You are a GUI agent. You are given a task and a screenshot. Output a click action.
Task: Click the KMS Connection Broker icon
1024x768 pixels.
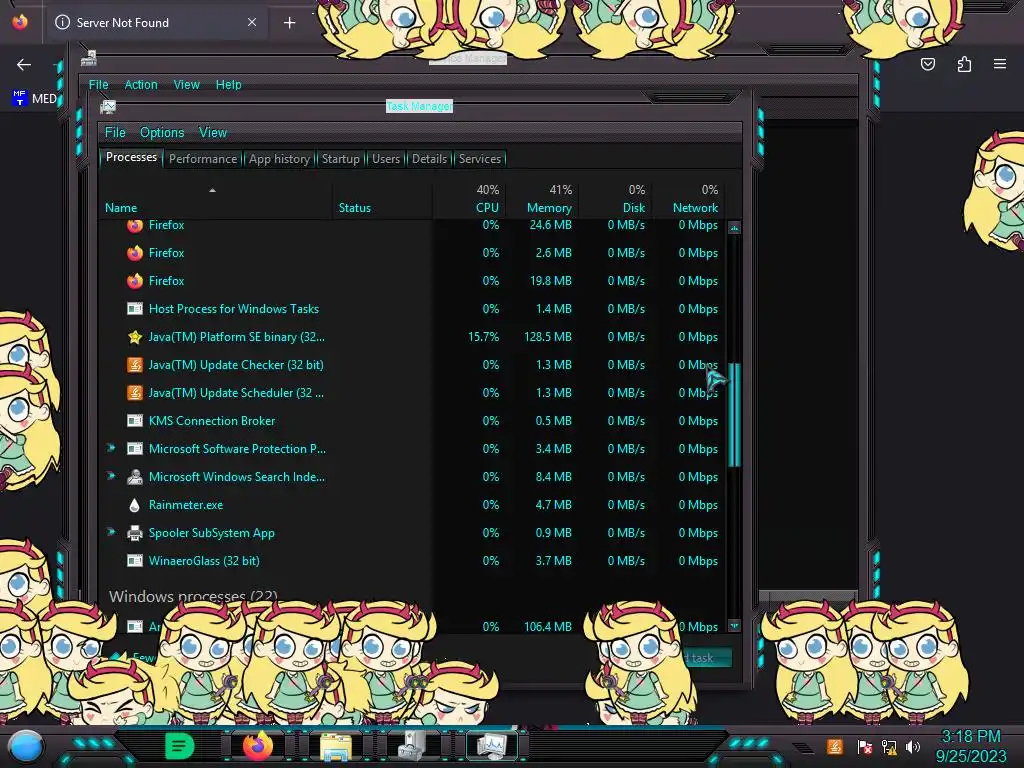coord(135,421)
